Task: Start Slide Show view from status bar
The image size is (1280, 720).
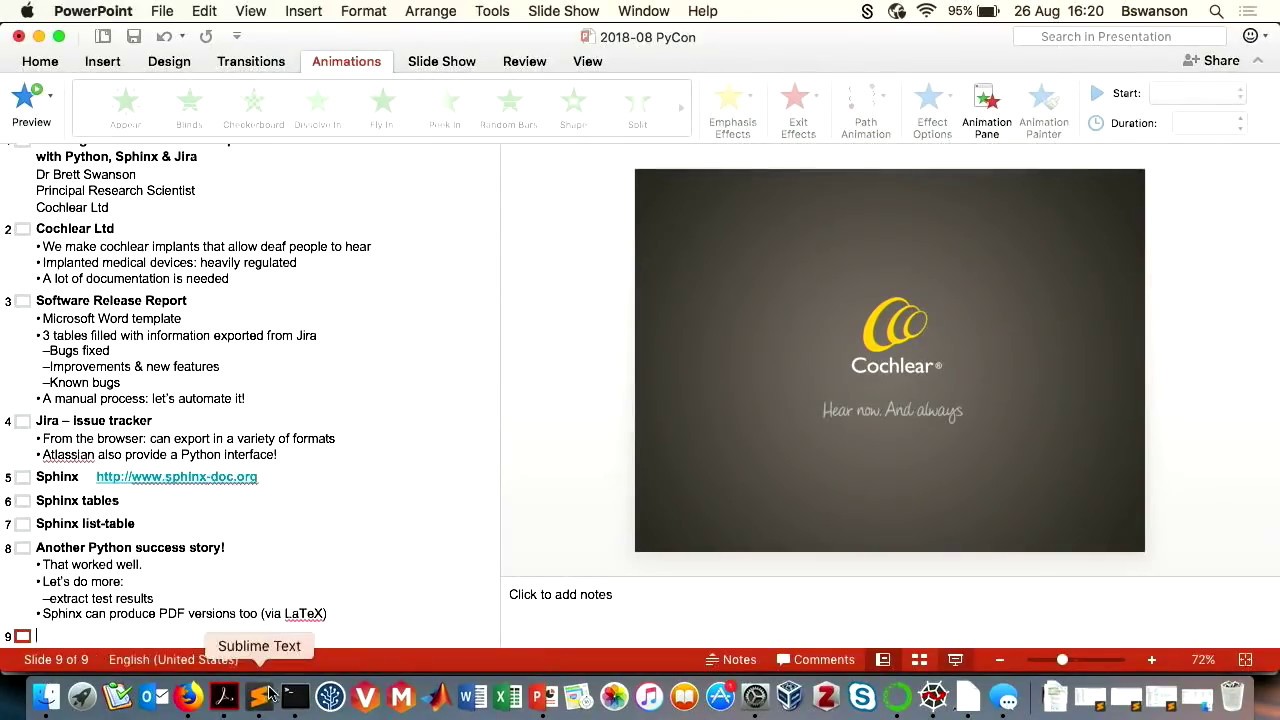Action: [x=955, y=660]
